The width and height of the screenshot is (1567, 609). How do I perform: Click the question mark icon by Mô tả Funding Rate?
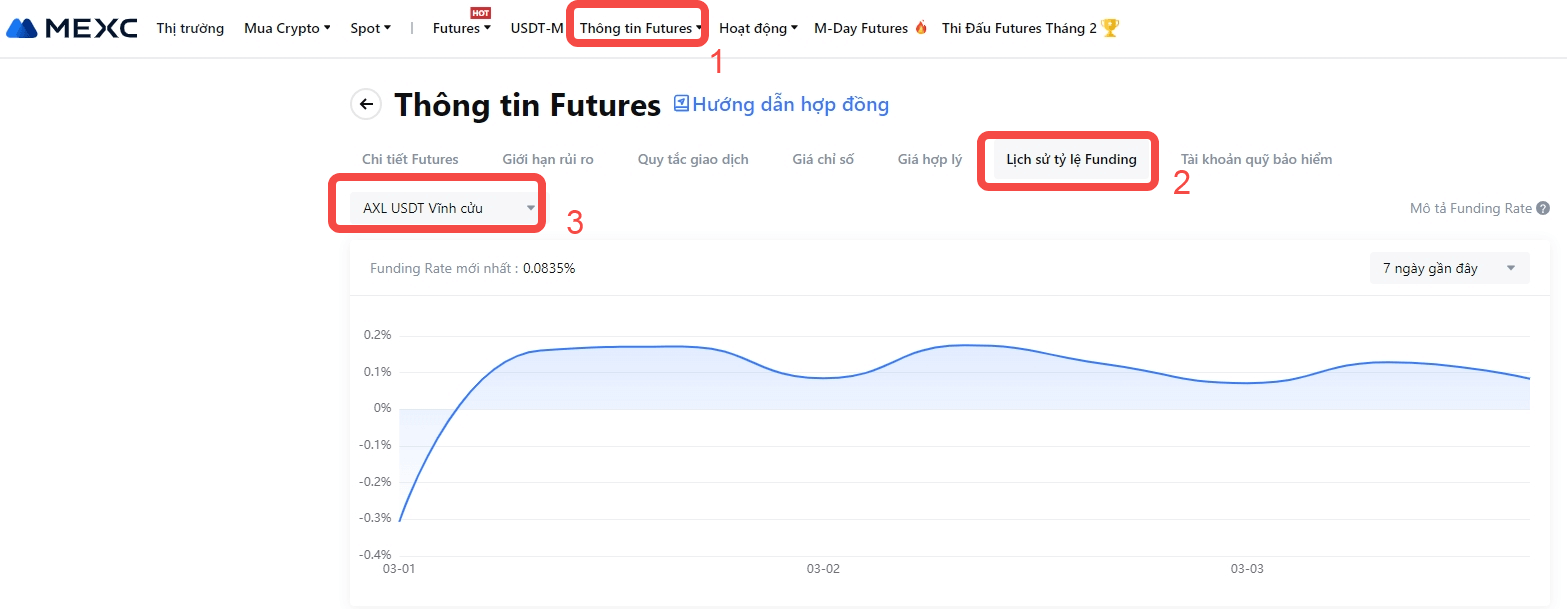pos(1543,209)
